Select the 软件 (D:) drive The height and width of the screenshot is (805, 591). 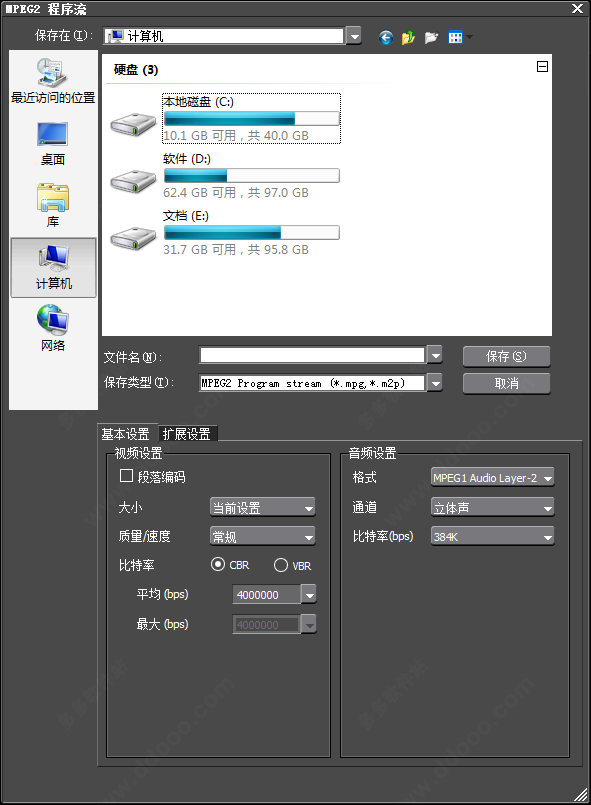[225, 176]
